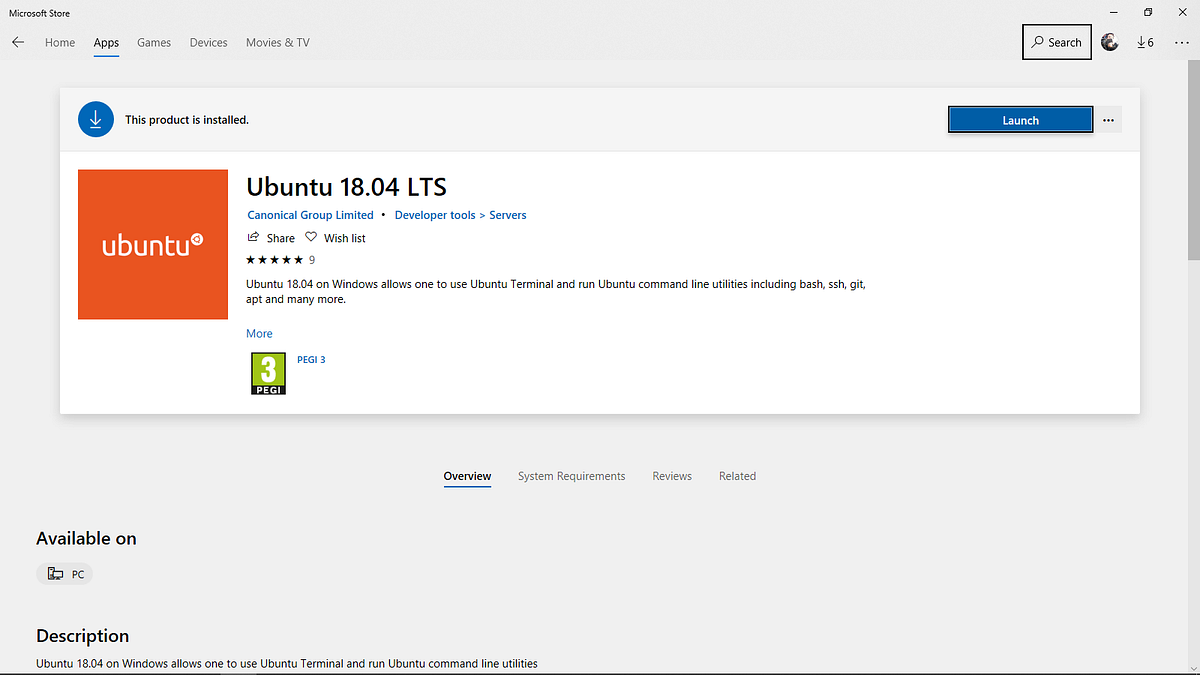
Task: Click the back navigation arrow
Action: (x=18, y=42)
